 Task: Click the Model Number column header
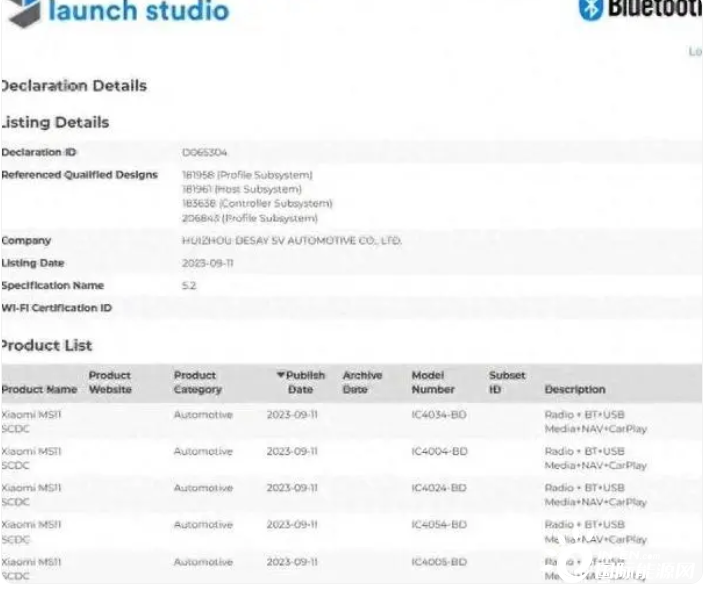point(433,382)
